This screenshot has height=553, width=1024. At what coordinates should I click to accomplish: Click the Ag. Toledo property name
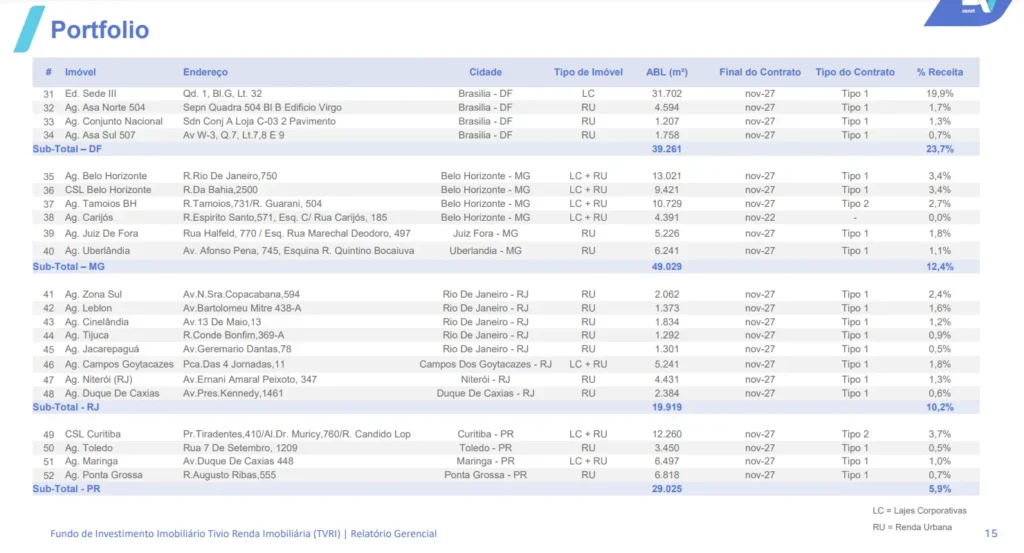point(88,448)
